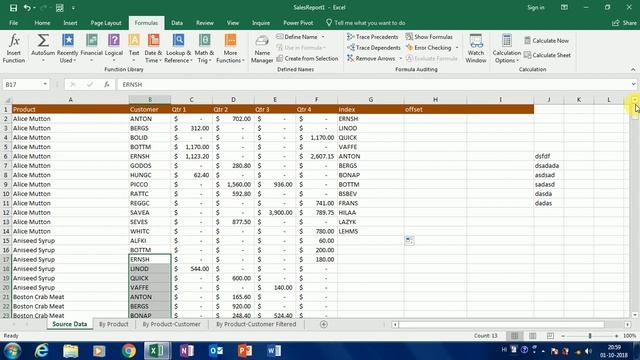Image resolution: width=640 pixels, height=360 pixels.
Task: Click Trace Precedents
Action: [373, 37]
